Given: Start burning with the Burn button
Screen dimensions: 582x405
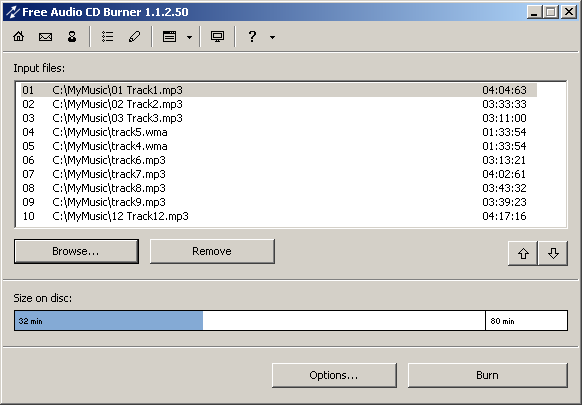Looking at the screenshot, I should point(488,375).
